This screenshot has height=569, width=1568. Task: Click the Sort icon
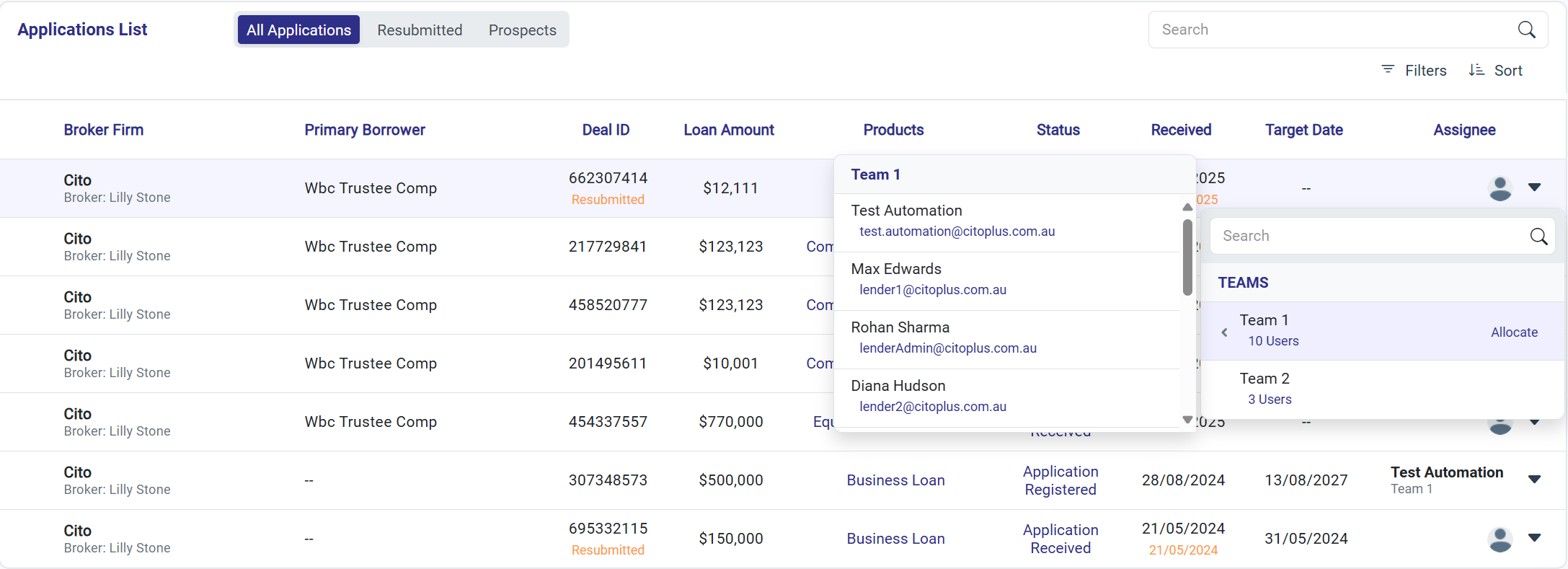point(1476,70)
